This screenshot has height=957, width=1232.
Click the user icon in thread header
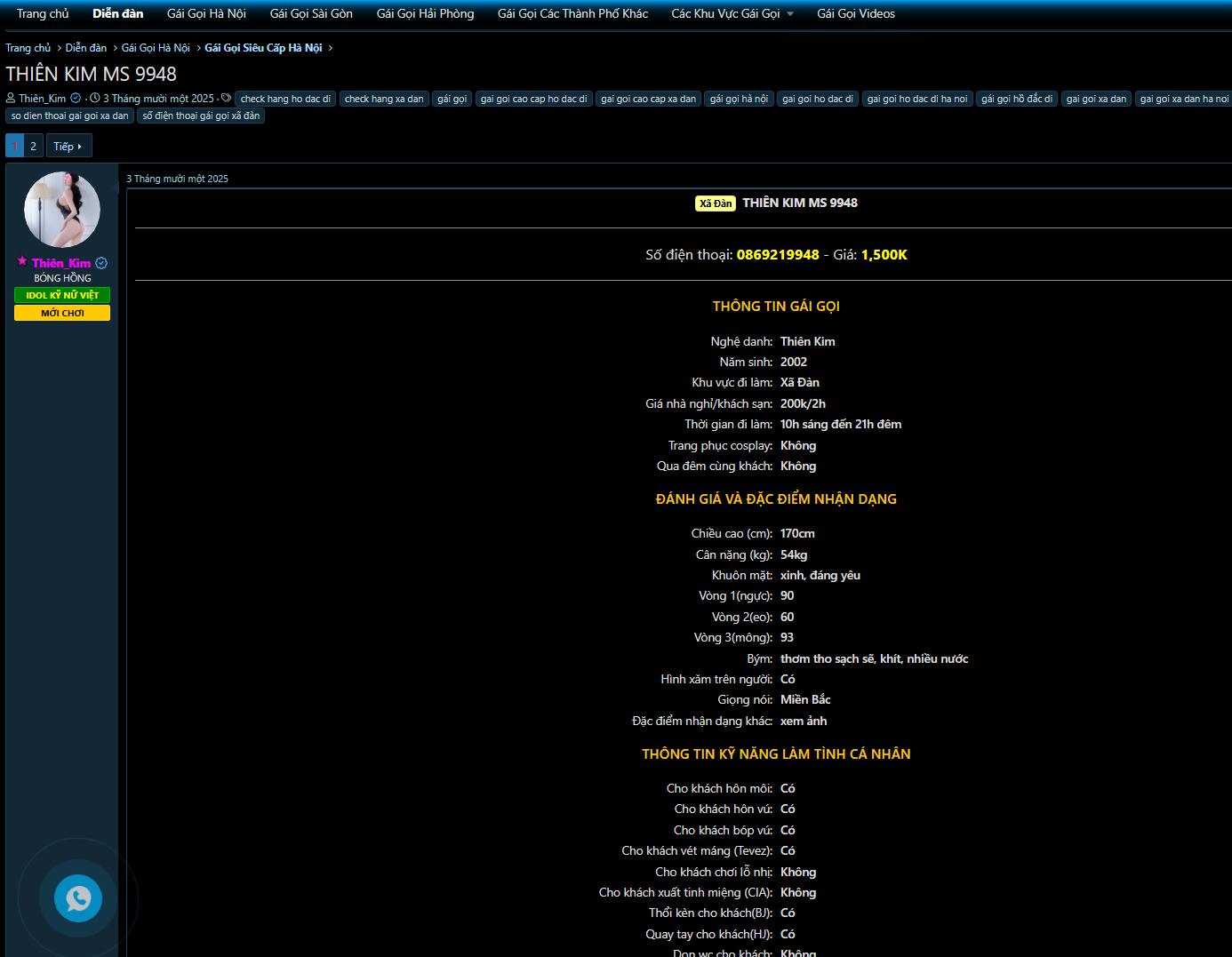pyautogui.click(x=11, y=99)
